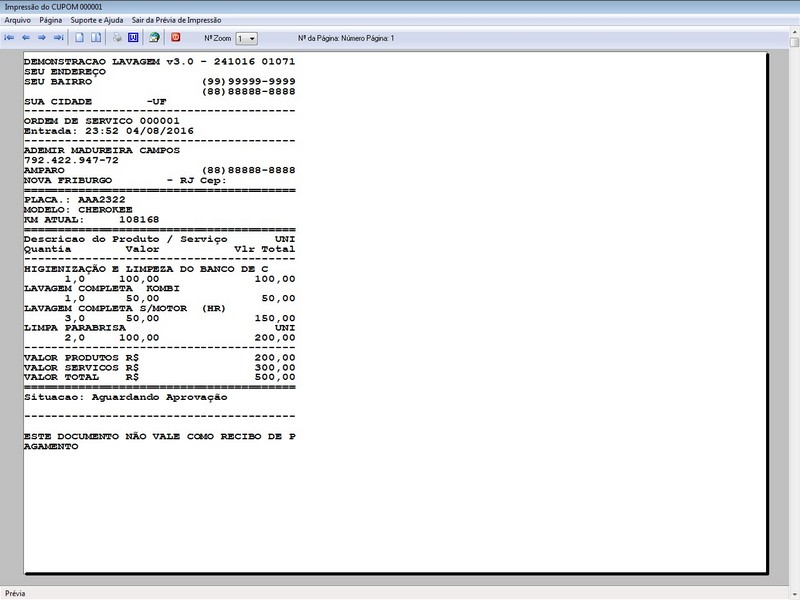This screenshot has height=600, width=800.
Task: Click LAVAGEM COMPLETA S/MOTOR (HR) line
Action: coord(124,309)
